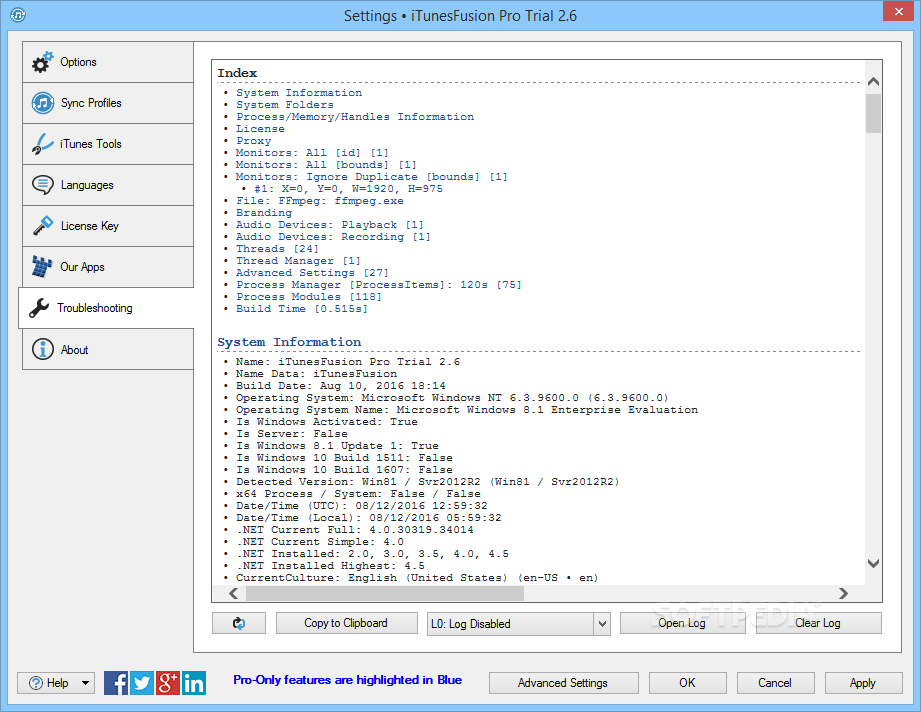The height and width of the screenshot is (712, 921).
Task: Jump to System Information index link
Action: point(299,93)
